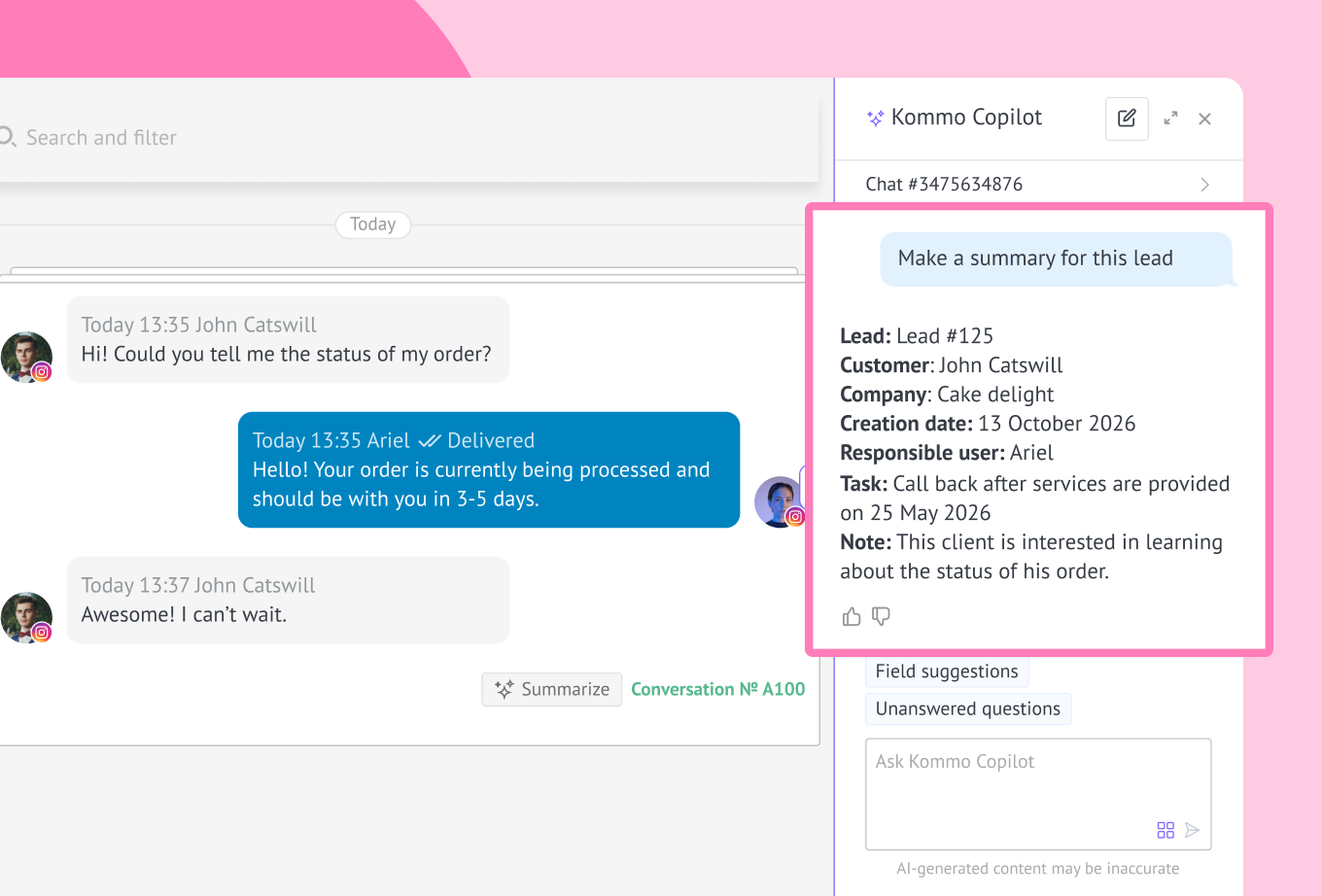Expand the Copilot panel to fullscreen

(1170, 119)
